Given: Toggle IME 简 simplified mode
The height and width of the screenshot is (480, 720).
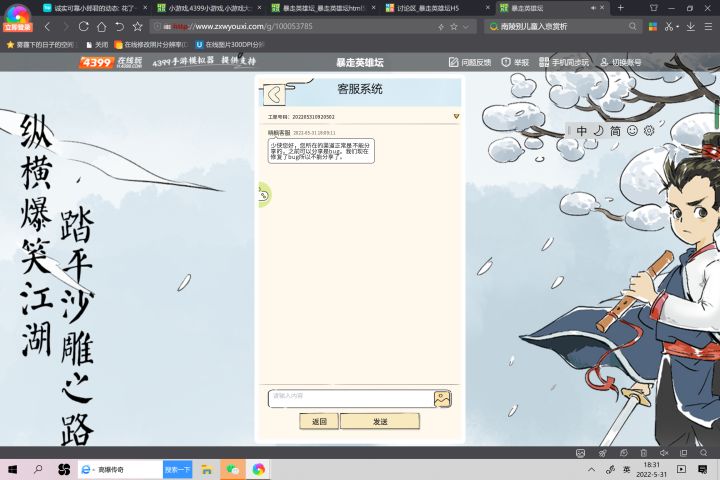Looking at the screenshot, I should click(x=615, y=131).
